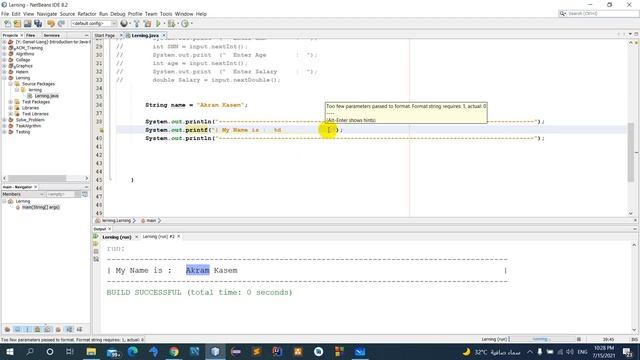Click the New Project toolbar icon
The height and width of the screenshot is (360, 640).
pos(17,24)
